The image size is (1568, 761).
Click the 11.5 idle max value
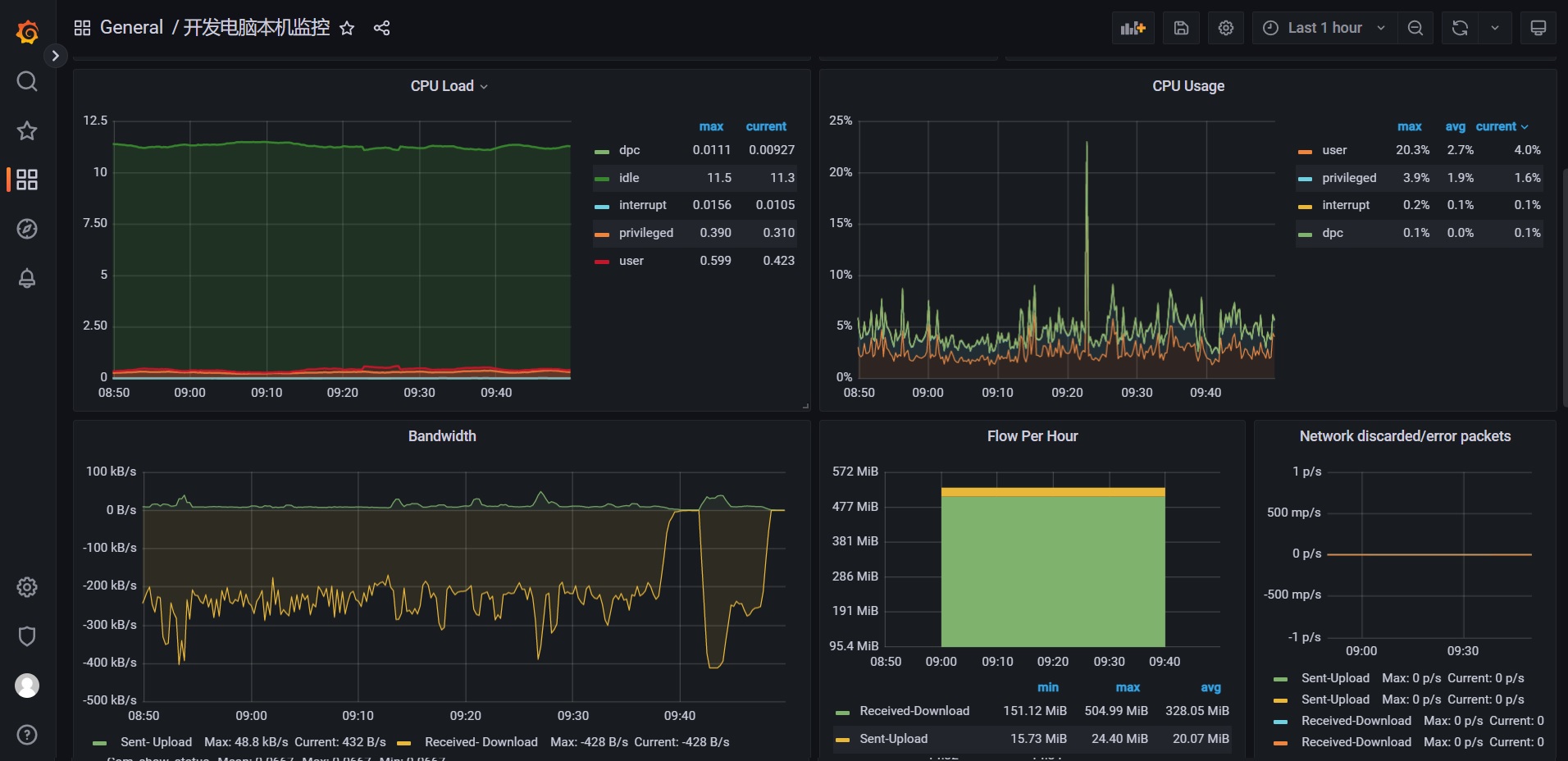(719, 178)
